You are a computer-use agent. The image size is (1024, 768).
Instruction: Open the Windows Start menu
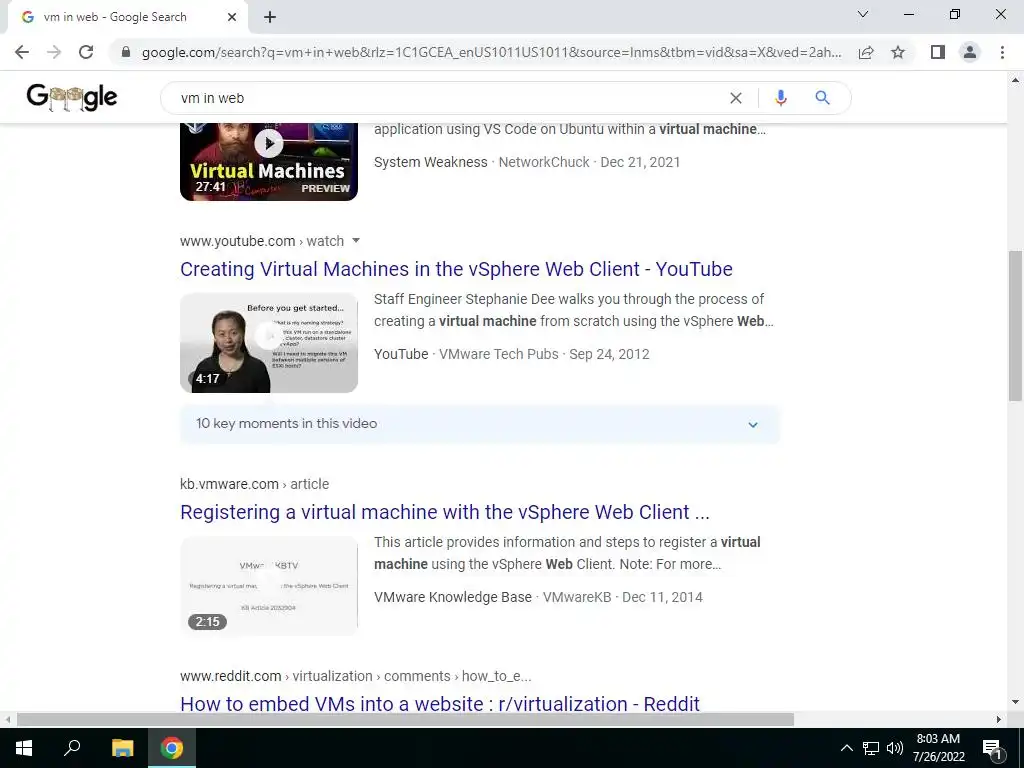(24, 748)
